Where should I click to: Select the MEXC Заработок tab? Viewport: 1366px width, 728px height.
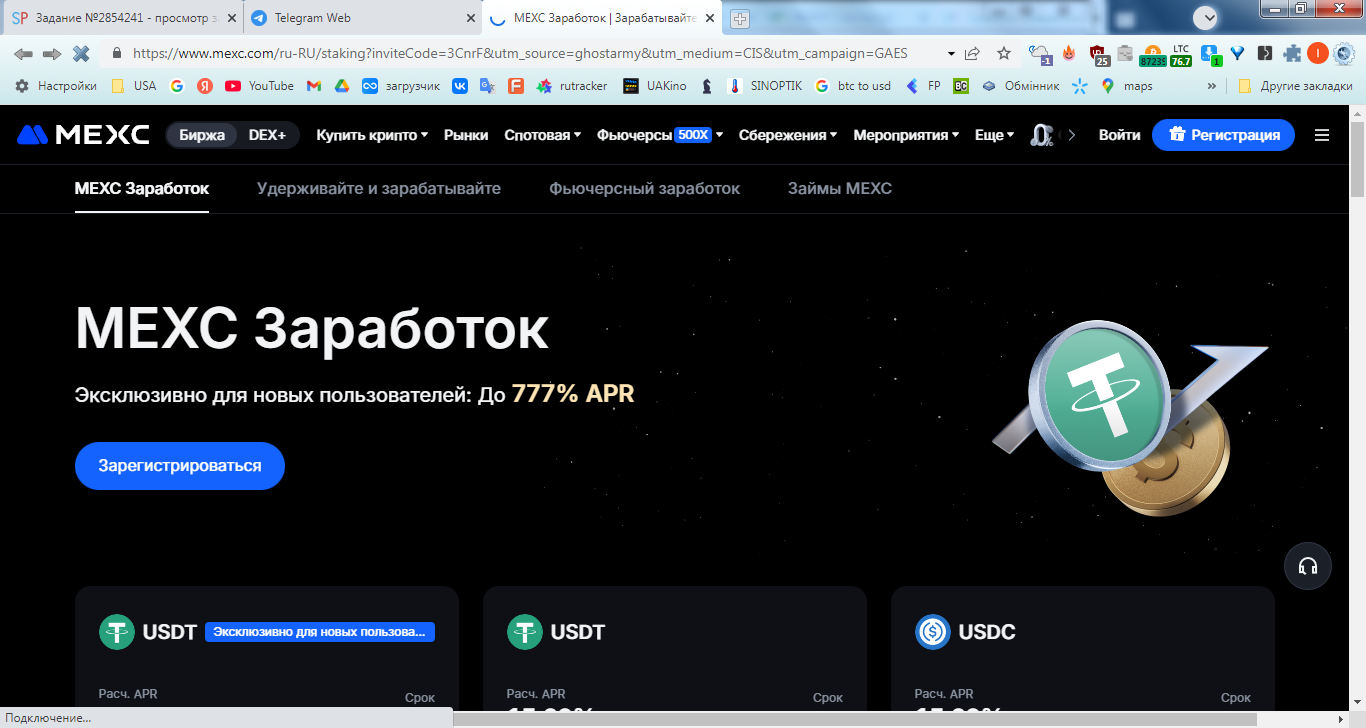(142, 188)
